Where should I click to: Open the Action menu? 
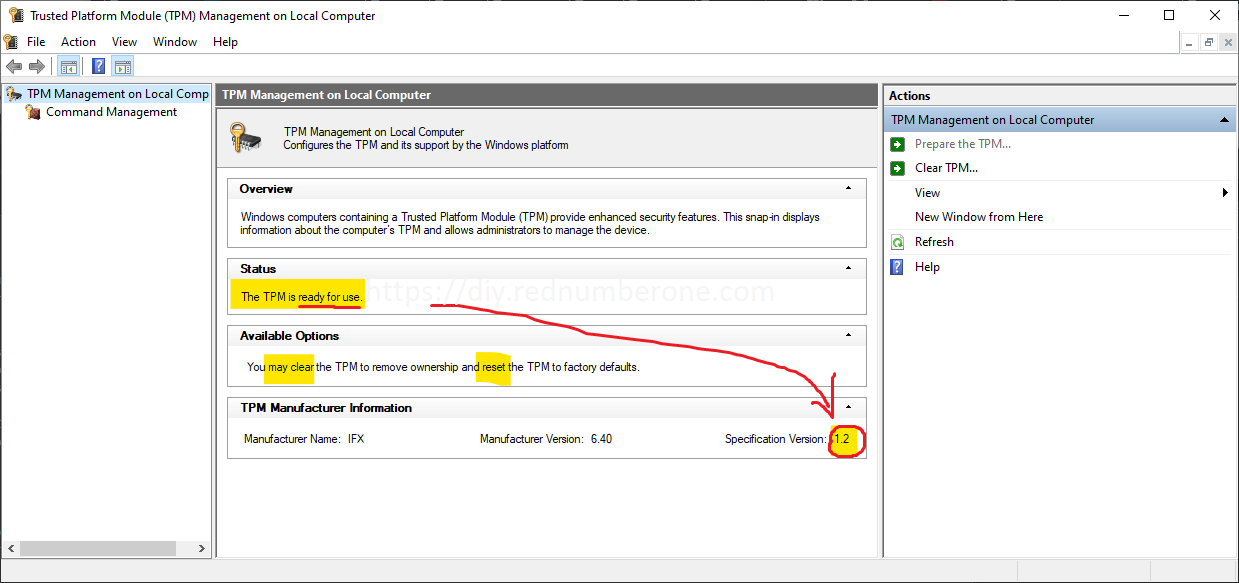pyautogui.click(x=78, y=42)
